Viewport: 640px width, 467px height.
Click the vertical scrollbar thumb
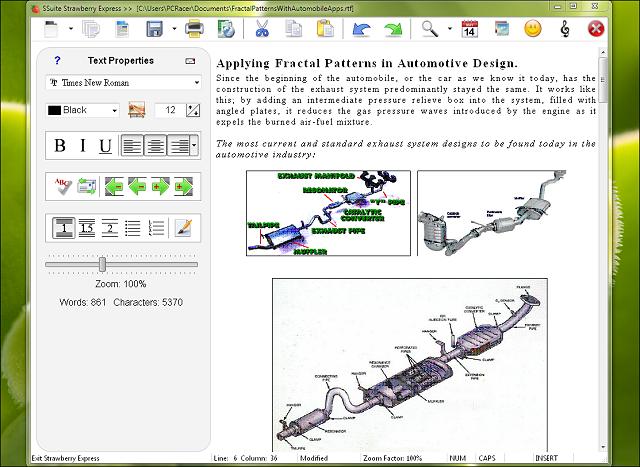[x=602, y=80]
